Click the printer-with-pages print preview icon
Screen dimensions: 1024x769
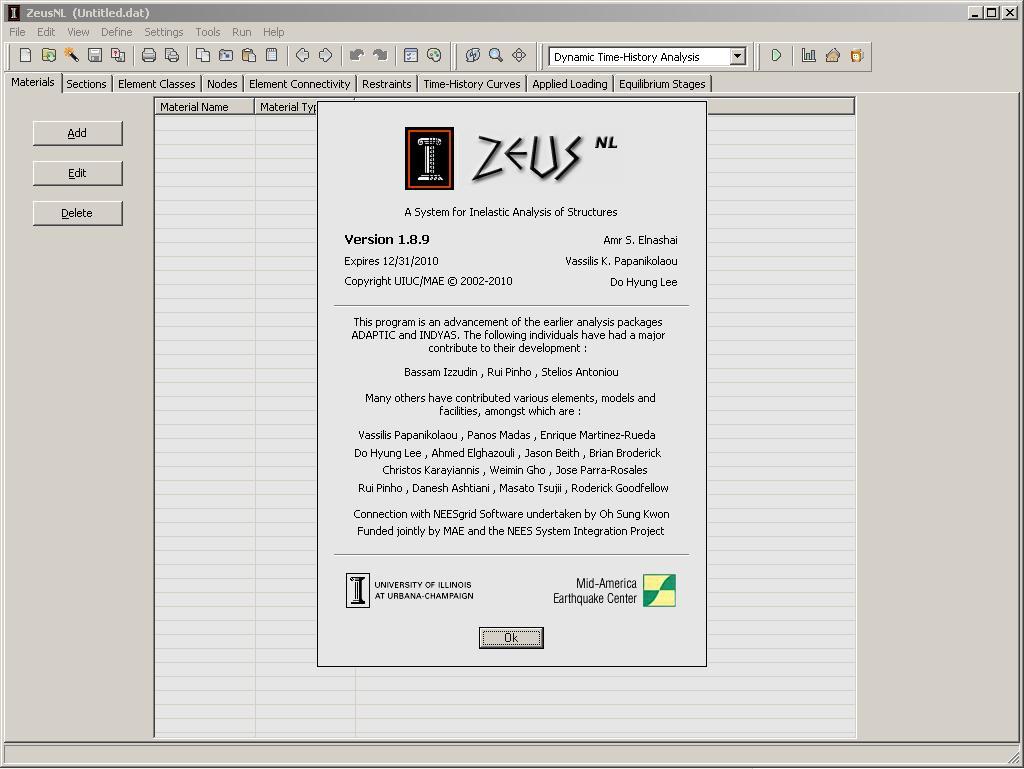point(172,55)
